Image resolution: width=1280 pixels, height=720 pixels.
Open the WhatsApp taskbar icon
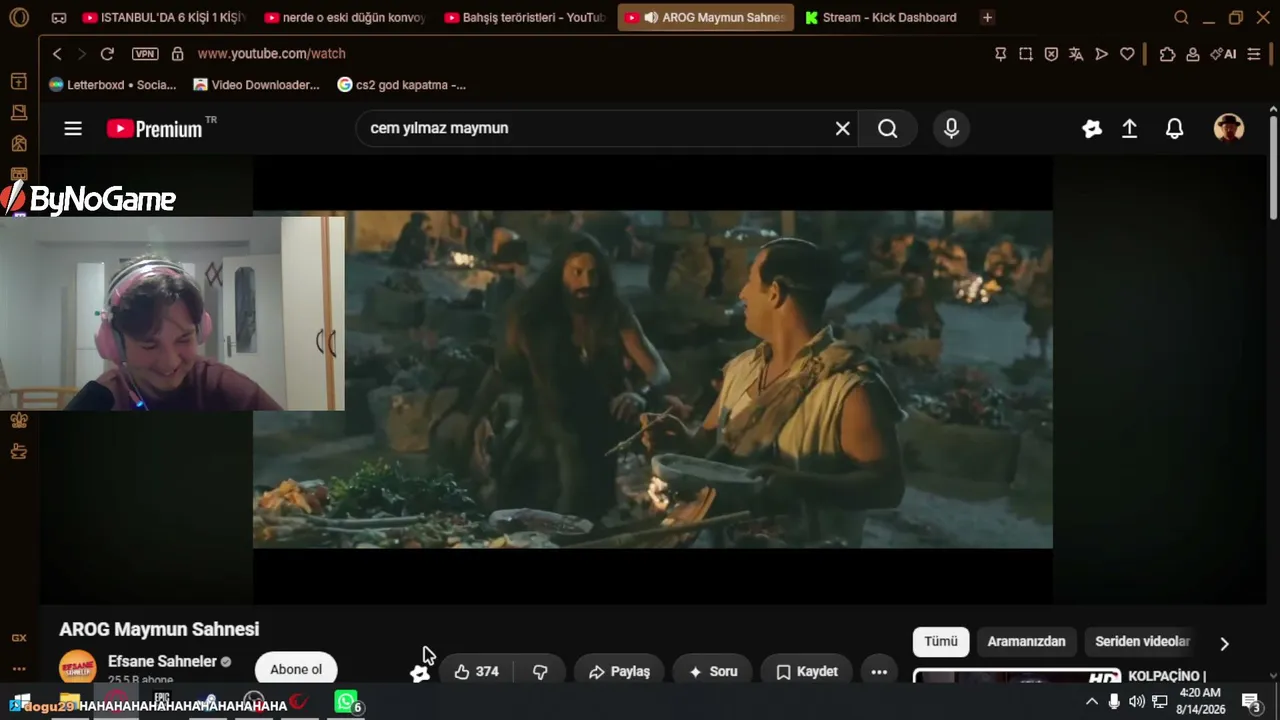click(x=345, y=702)
